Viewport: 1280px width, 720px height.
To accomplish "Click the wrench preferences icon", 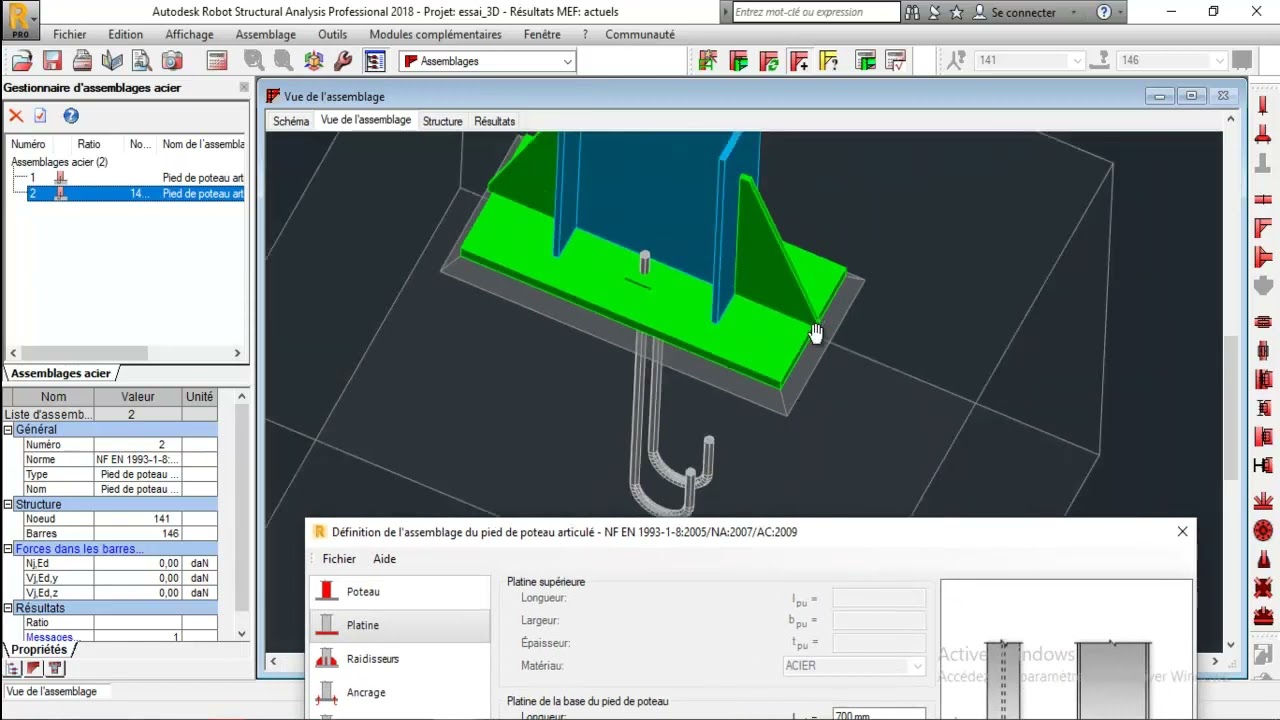I will 343,61.
